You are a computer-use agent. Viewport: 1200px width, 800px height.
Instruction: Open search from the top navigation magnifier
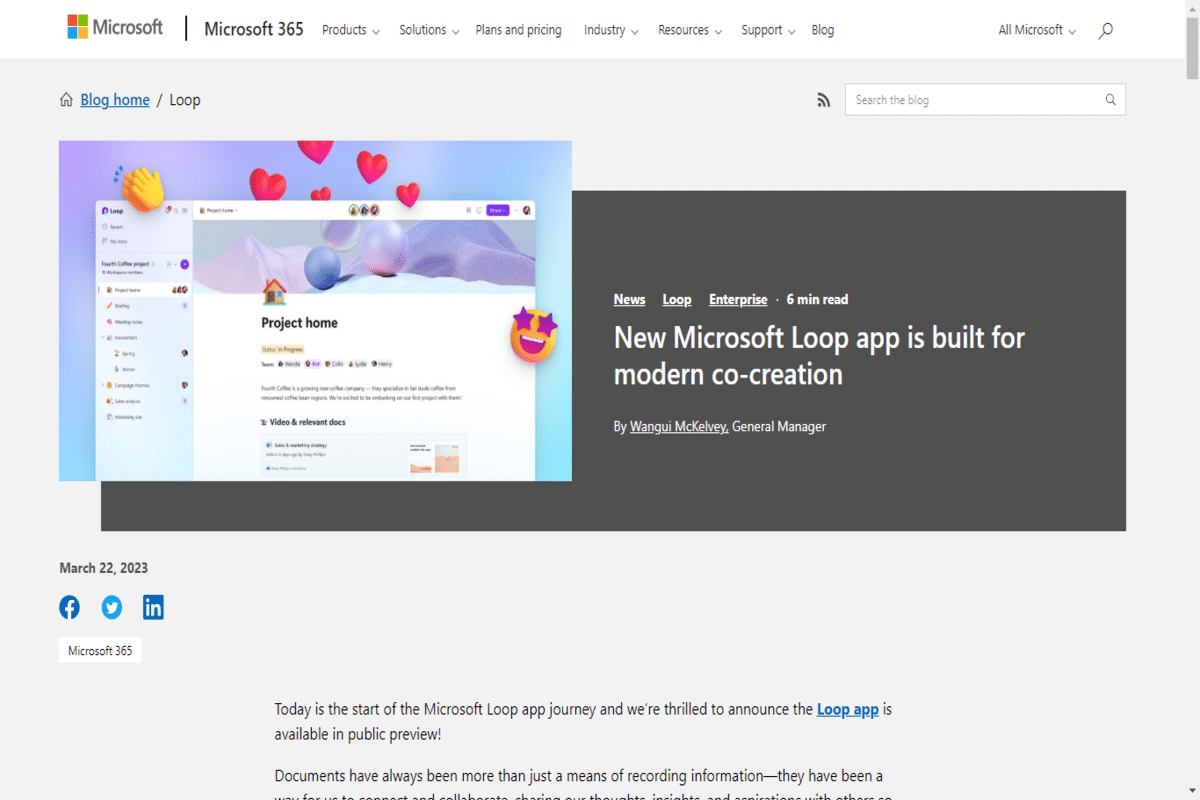point(1105,30)
